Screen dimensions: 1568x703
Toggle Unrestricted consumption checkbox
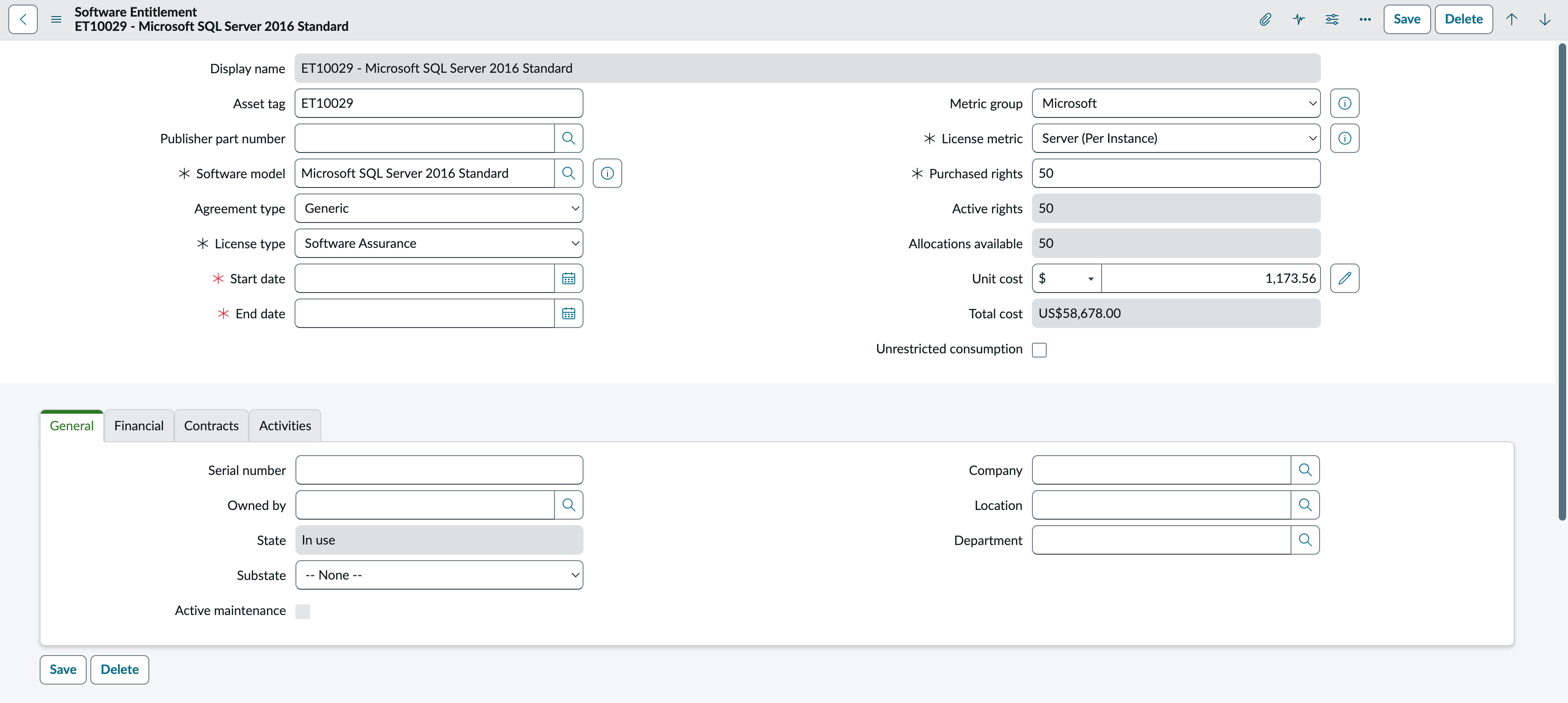(x=1039, y=350)
